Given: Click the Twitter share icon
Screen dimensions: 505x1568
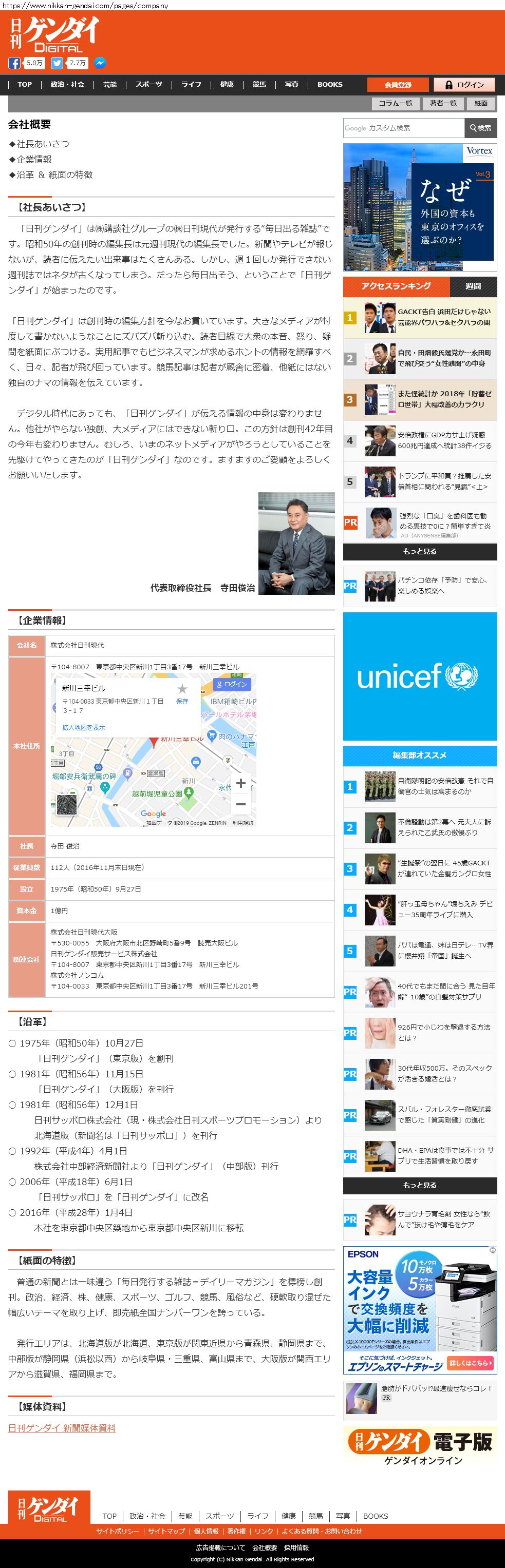Looking at the screenshot, I should (57, 63).
